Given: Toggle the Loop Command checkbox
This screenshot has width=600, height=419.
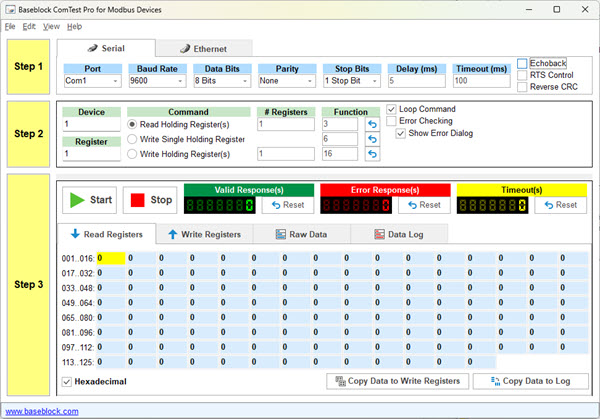Looking at the screenshot, I should [392, 109].
